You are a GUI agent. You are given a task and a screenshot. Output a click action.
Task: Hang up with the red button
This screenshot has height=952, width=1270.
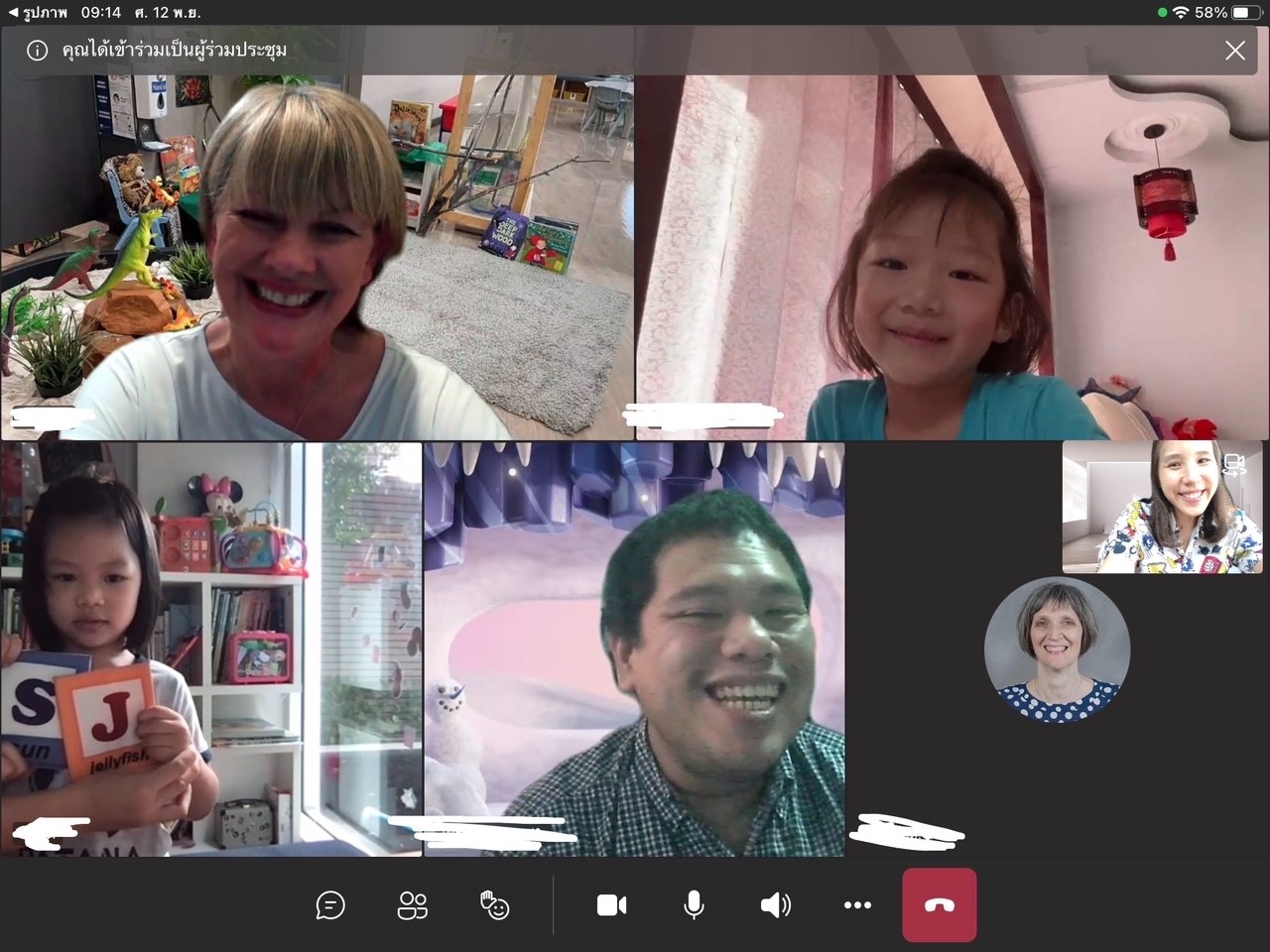click(939, 905)
